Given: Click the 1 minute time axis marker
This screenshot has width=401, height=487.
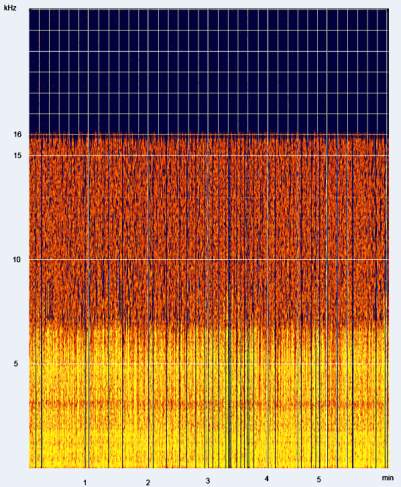Looking at the screenshot, I should click(85, 482).
